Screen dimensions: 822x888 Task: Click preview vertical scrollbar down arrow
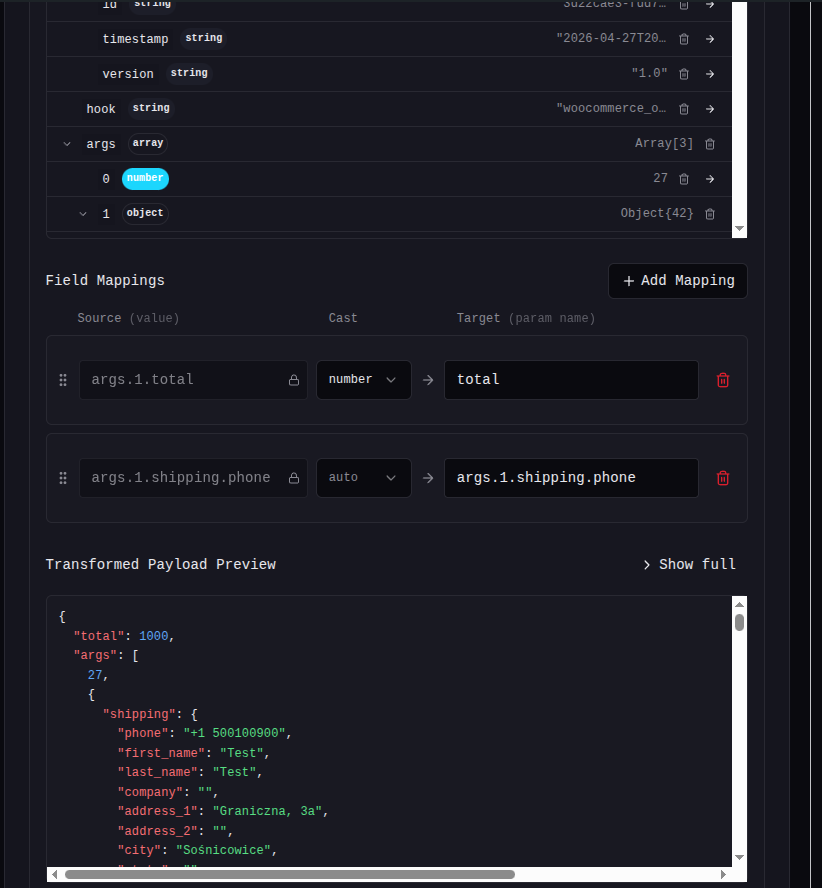[739, 857]
